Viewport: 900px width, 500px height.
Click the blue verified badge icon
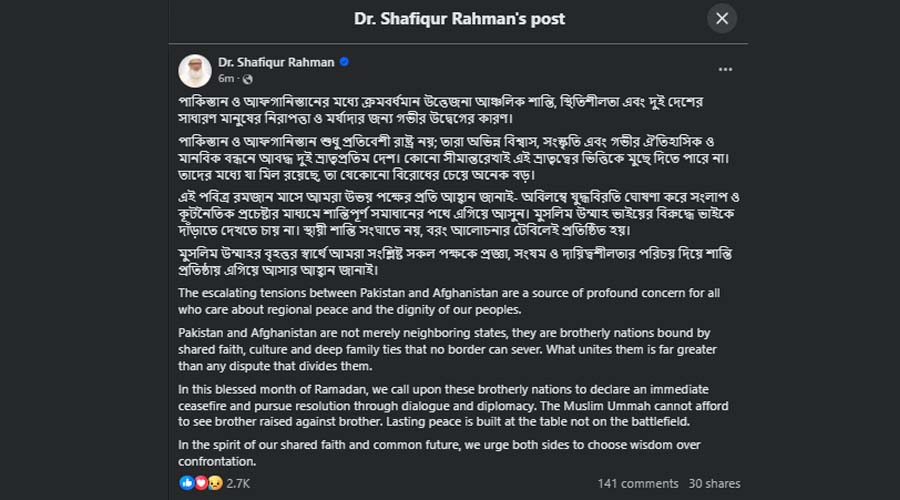tap(344, 62)
